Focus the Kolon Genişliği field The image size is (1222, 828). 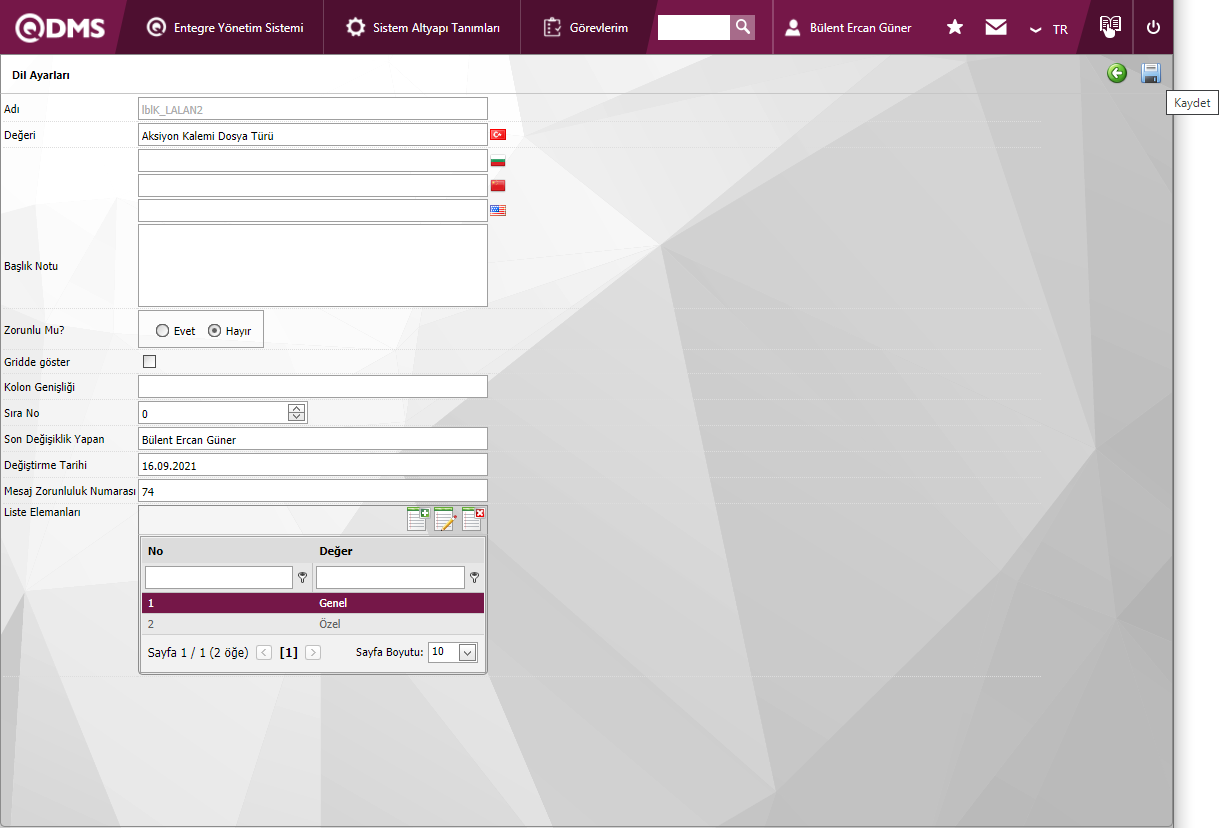click(x=313, y=387)
